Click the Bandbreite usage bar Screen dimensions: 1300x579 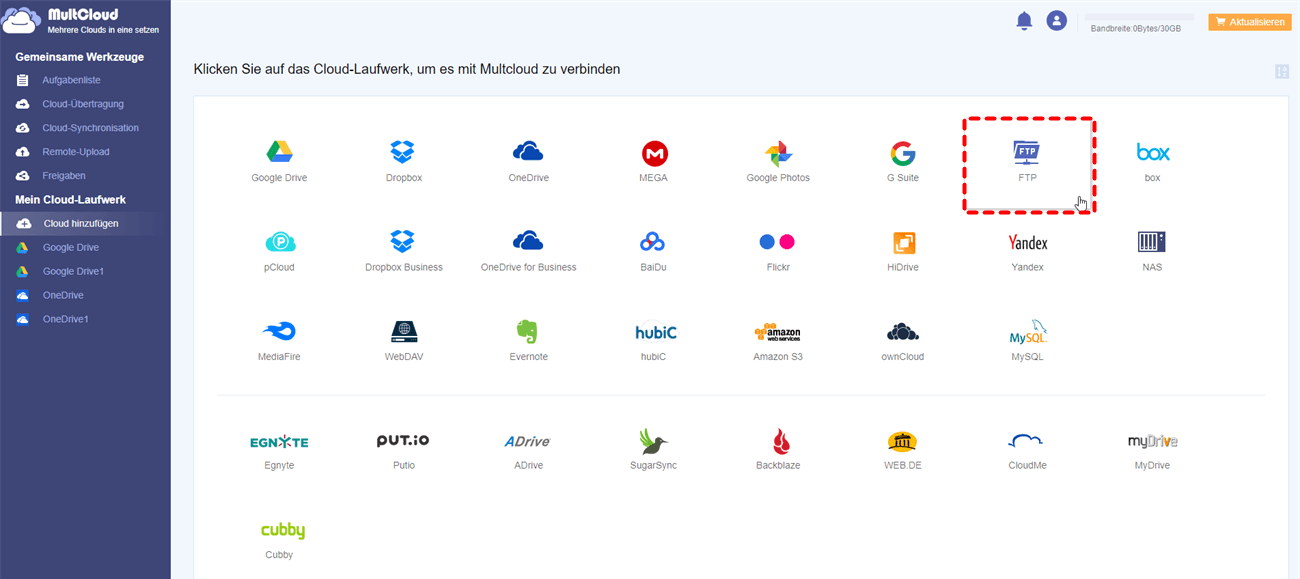pyautogui.click(x=1139, y=17)
